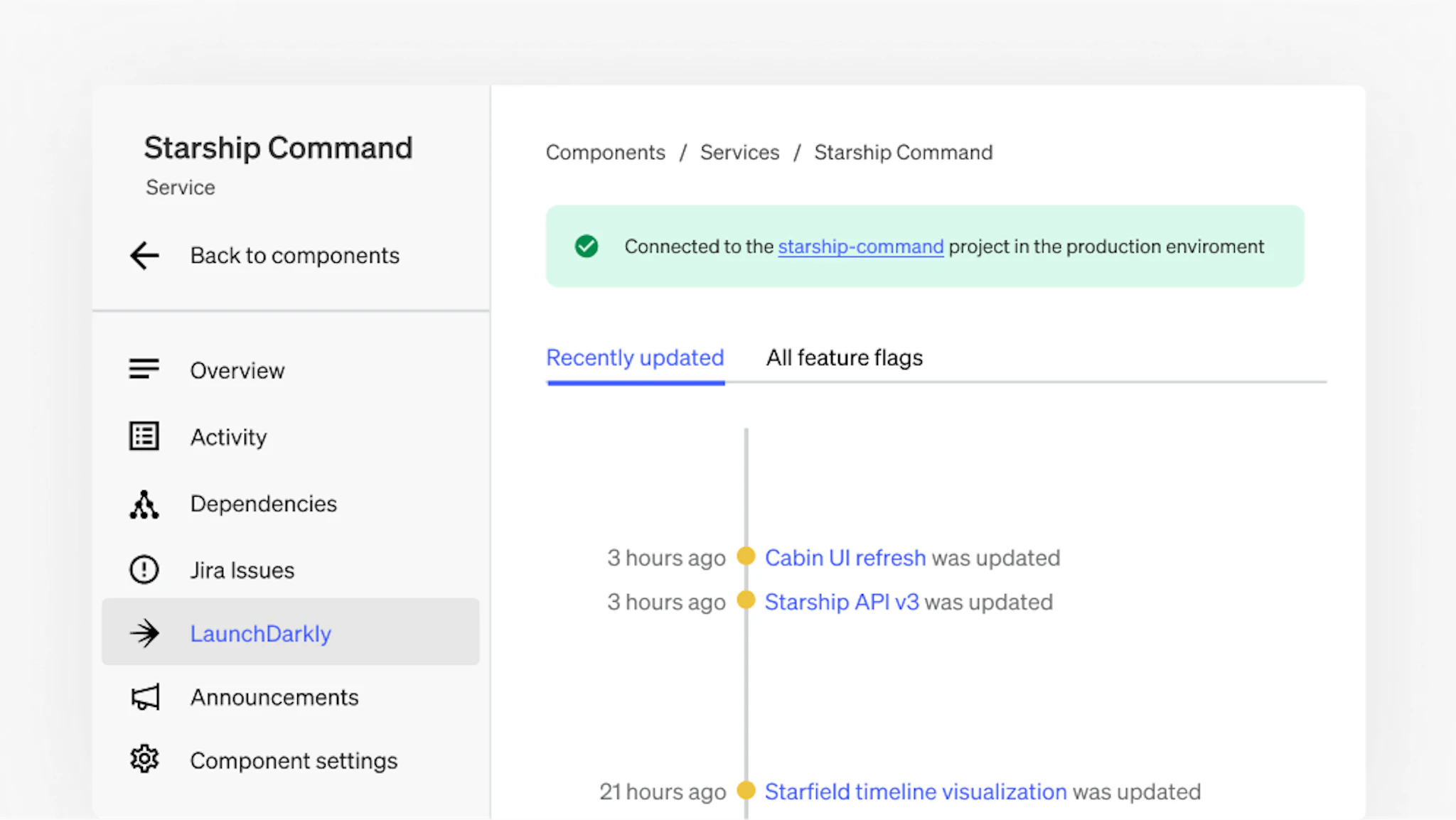Screen dimensions: 1456x820
Task: Open the Starship API v3 flag
Action: coord(841,602)
